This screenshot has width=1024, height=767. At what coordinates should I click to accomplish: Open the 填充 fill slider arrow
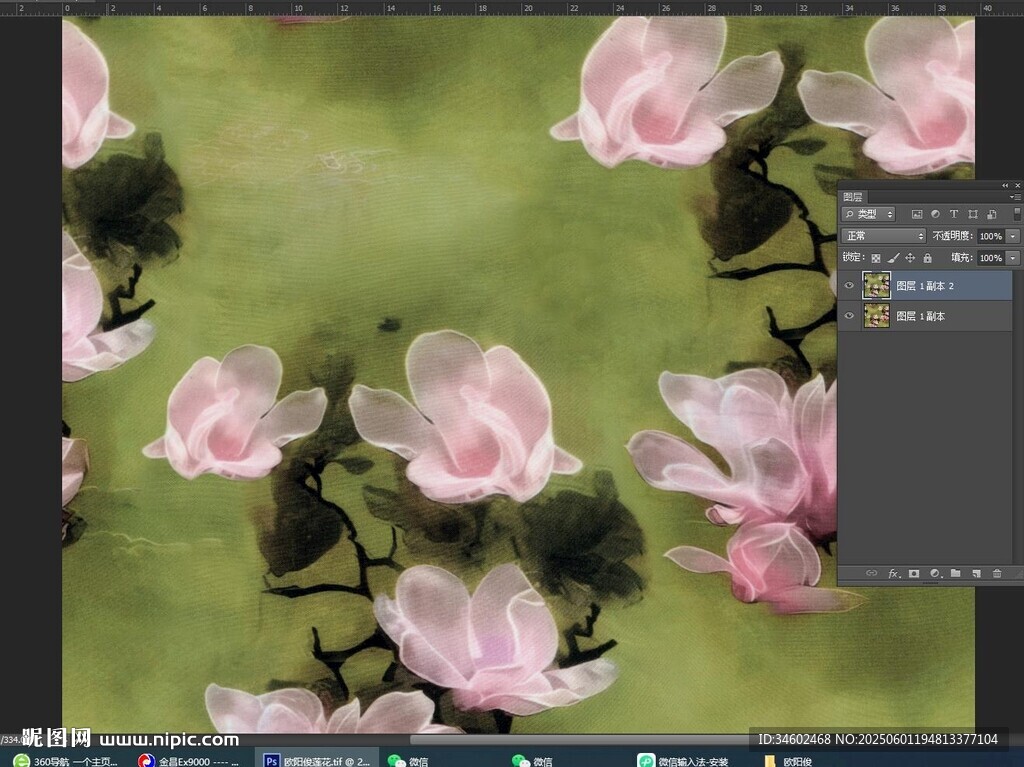pyautogui.click(x=1013, y=258)
